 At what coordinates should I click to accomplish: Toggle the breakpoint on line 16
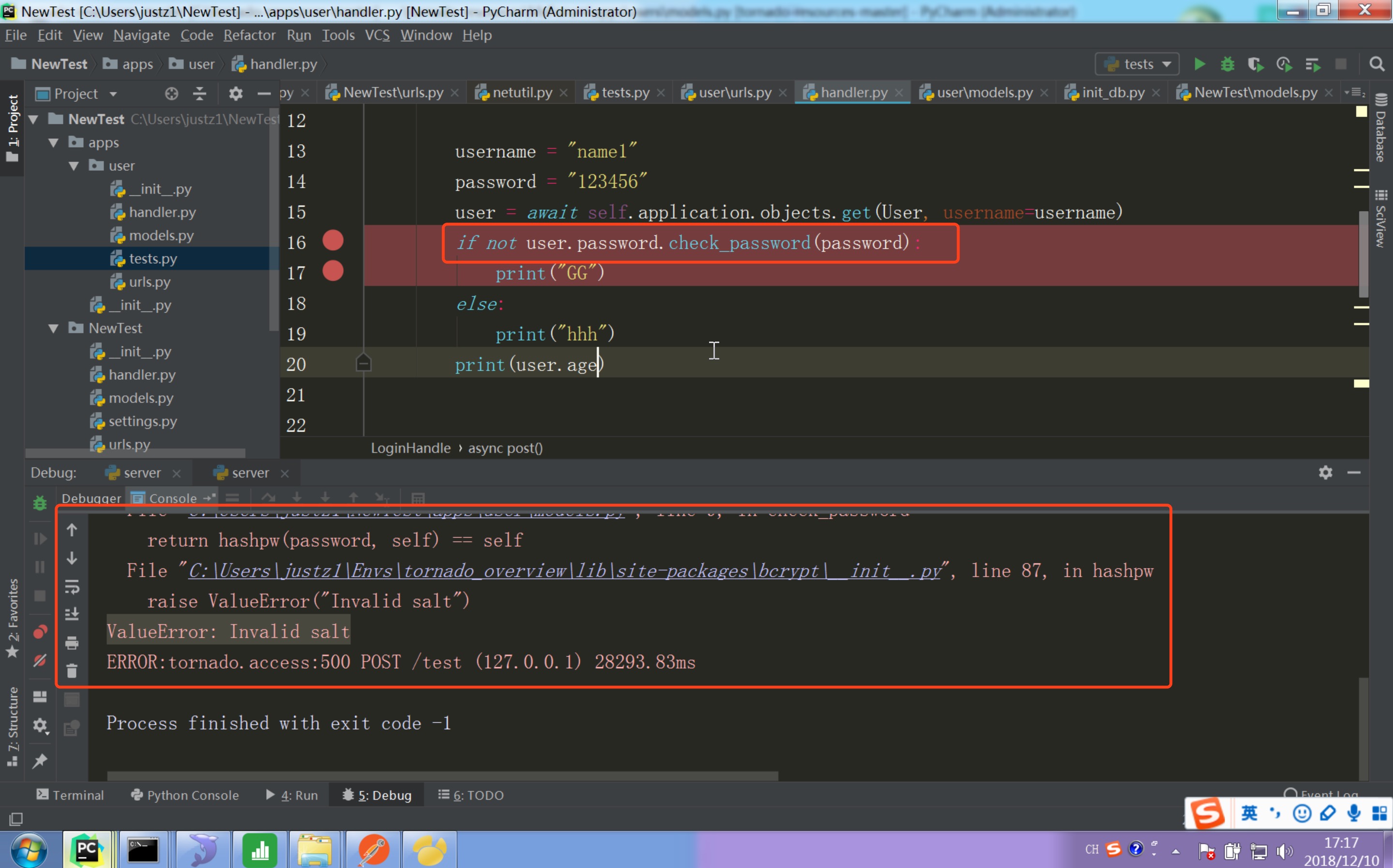coord(333,240)
